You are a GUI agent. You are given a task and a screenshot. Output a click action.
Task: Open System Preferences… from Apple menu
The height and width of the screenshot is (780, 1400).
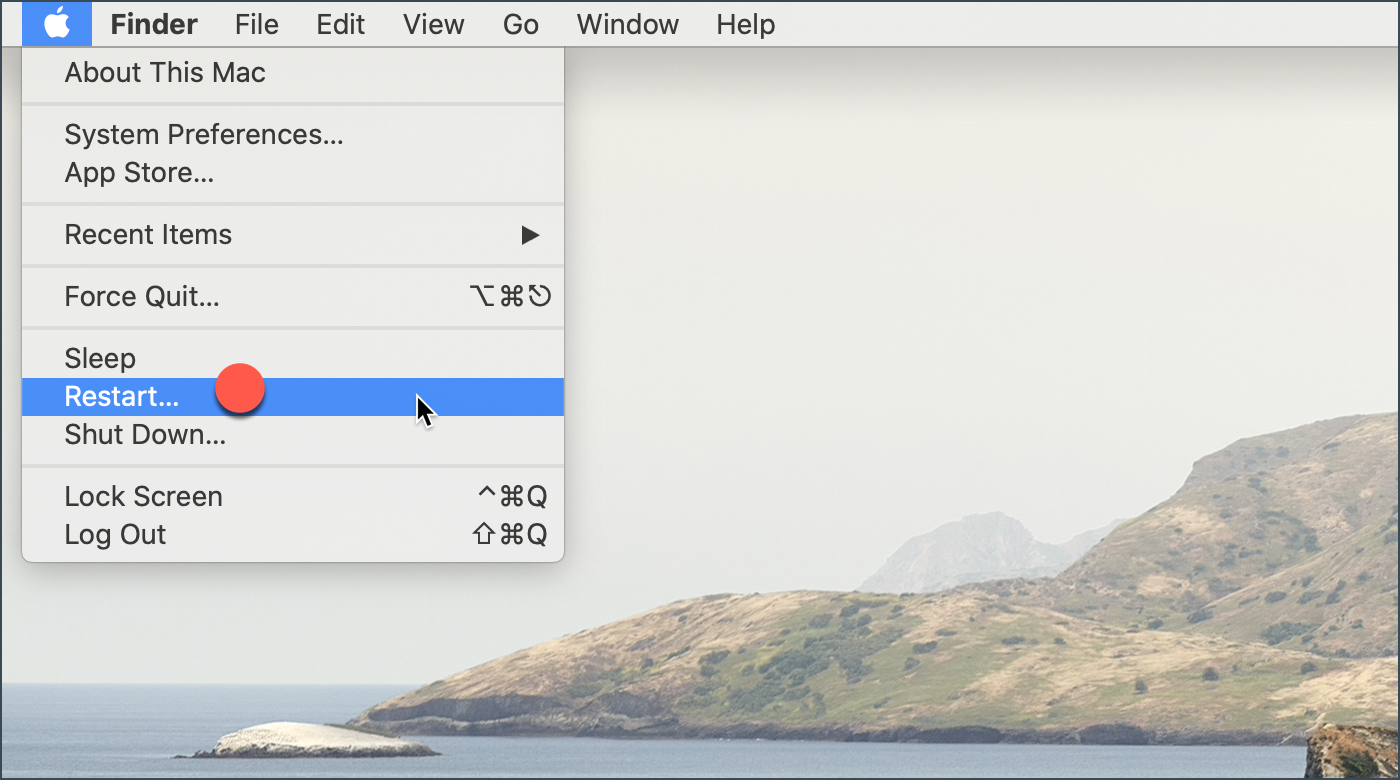(293, 135)
